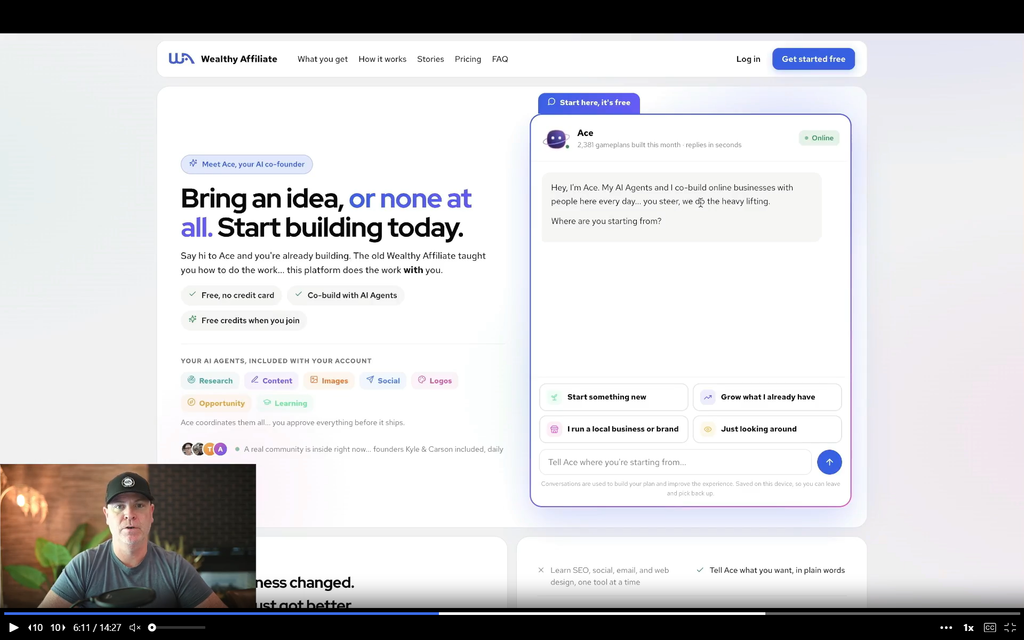This screenshot has width=1024, height=640.
Task: Send message with the blue arrow button
Action: [x=829, y=462]
